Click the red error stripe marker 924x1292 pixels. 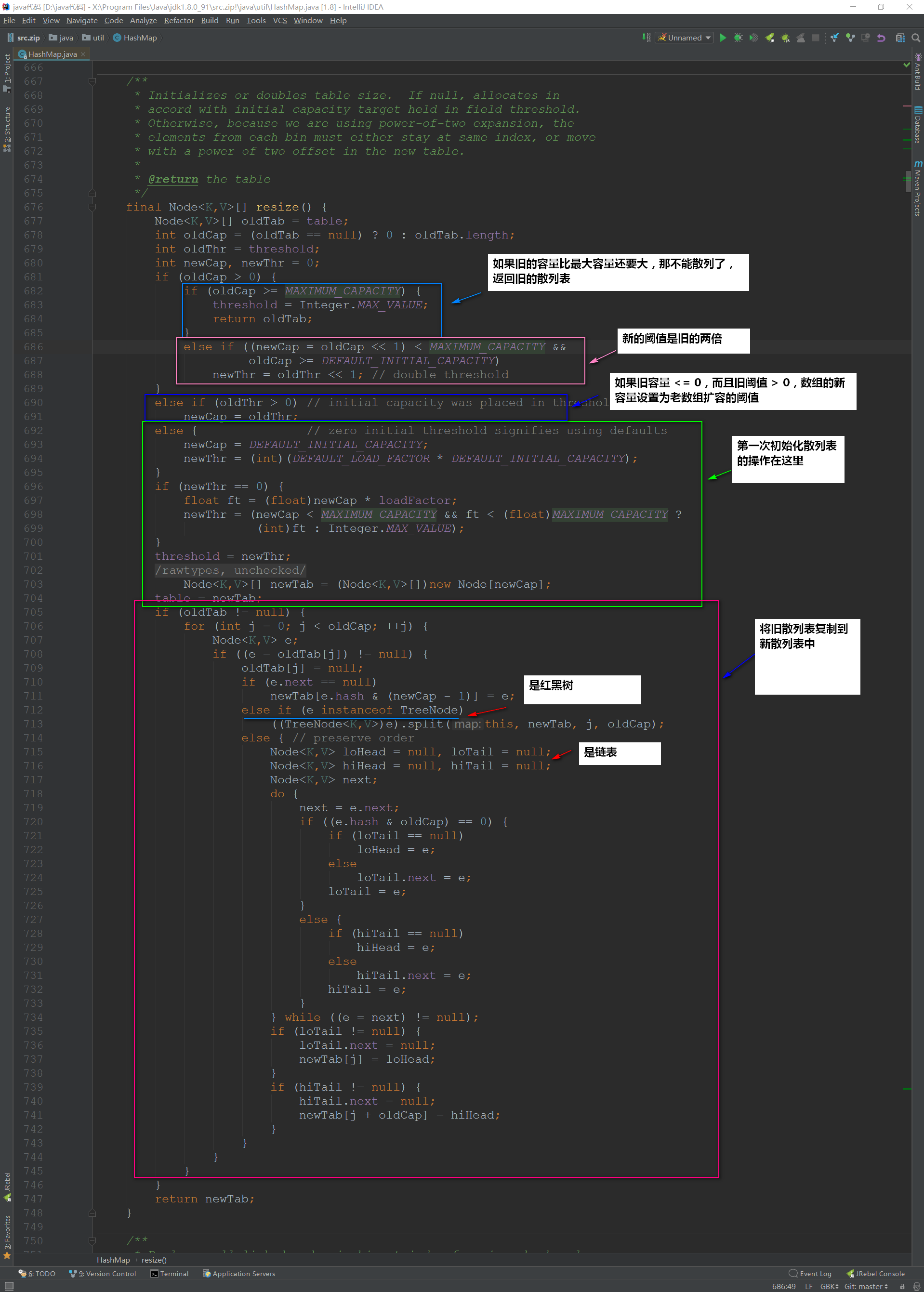pyautogui.click(x=907, y=106)
